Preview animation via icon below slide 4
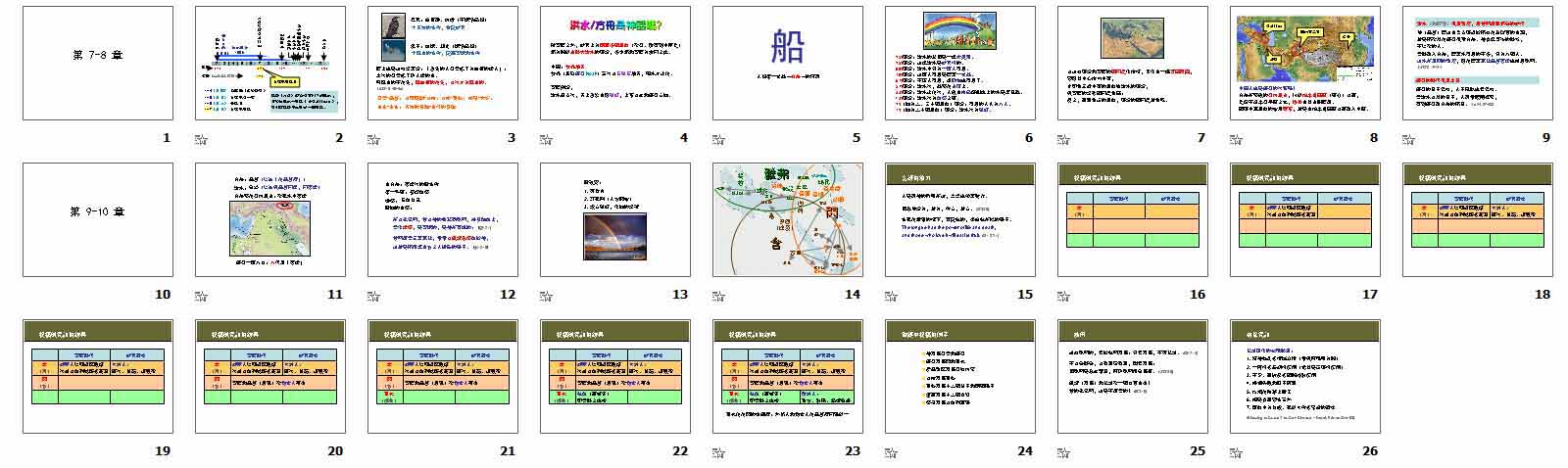Image resolution: width=1568 pixels, height=468 pixels. point(548,138)
